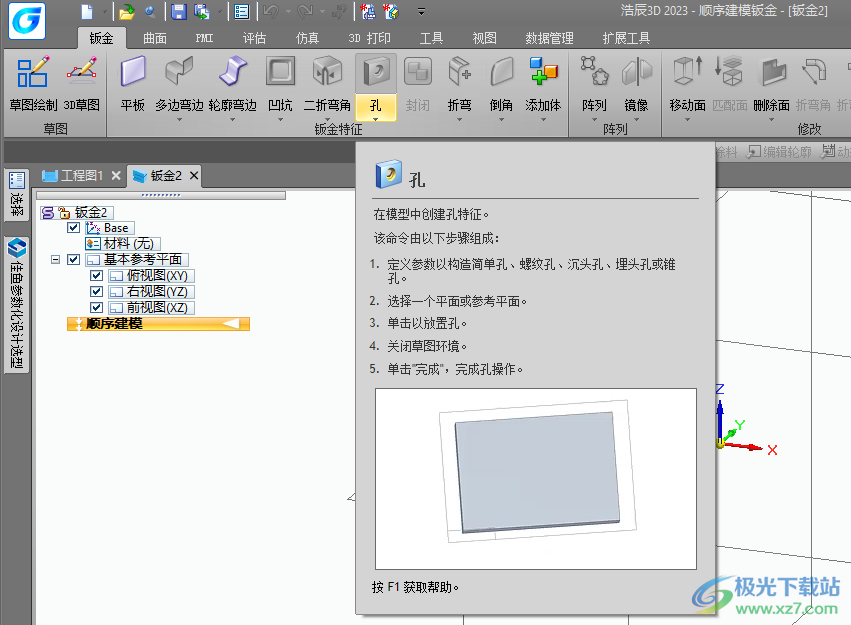The image size is (851, 625).
Task: Close the 钣金2 document tab
Action: pyautogui.click(x=194, y=175)
